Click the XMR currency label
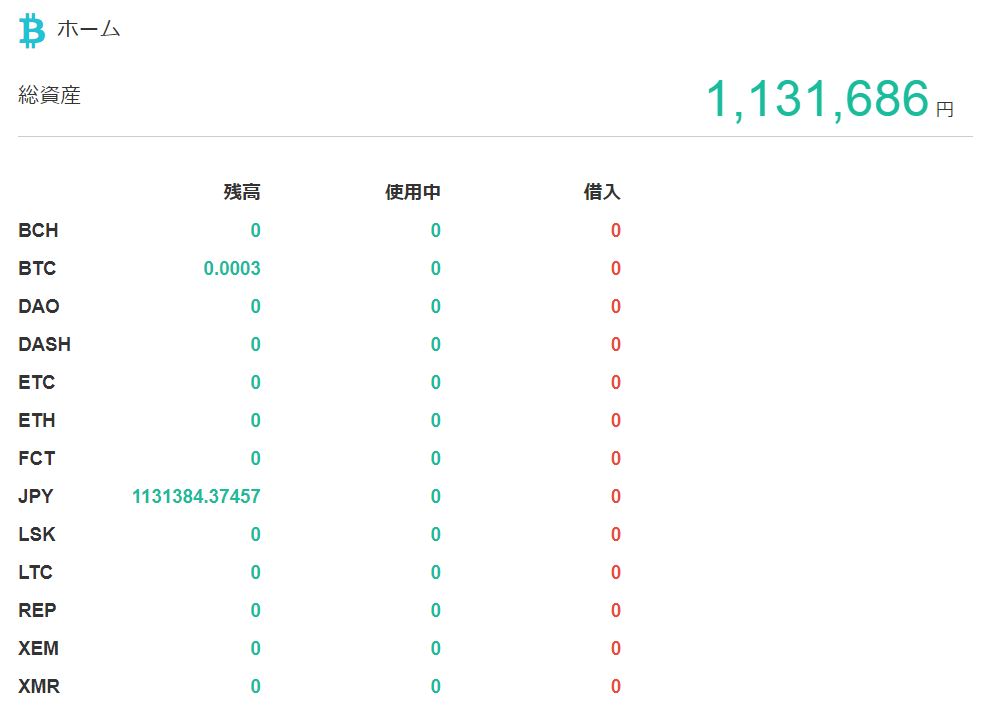This screenshot has width=985, height=710. [39, 686]
